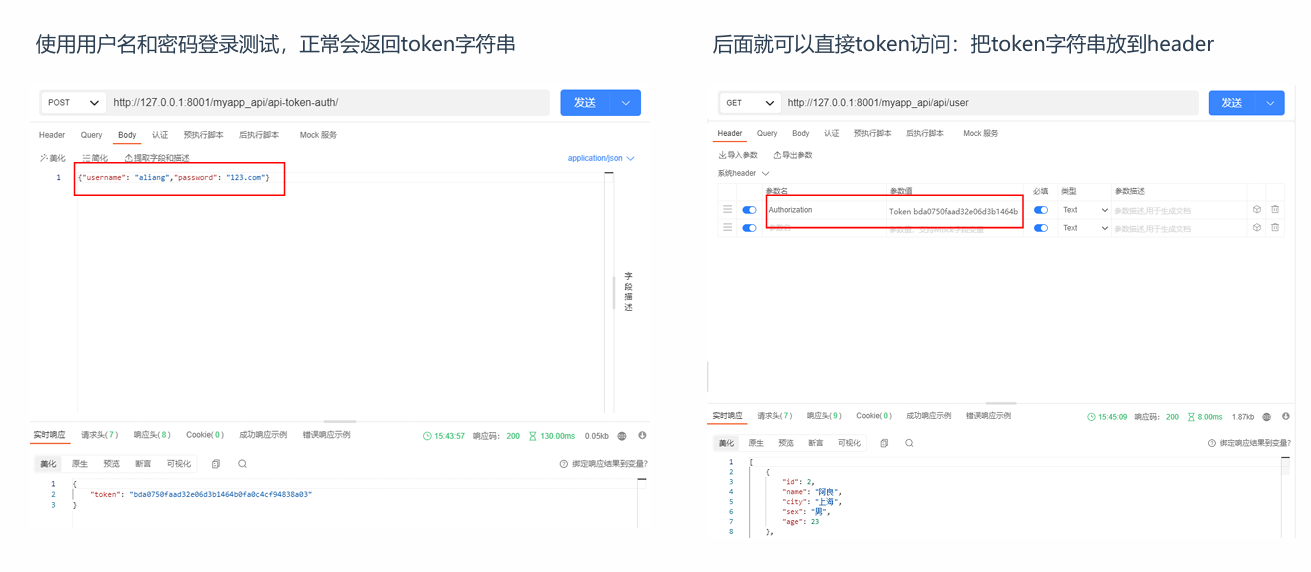Disable the Authorization header enable toggle
This screenshot has height=572, width=1311.
pyautogui.click(x=749, y=210)
